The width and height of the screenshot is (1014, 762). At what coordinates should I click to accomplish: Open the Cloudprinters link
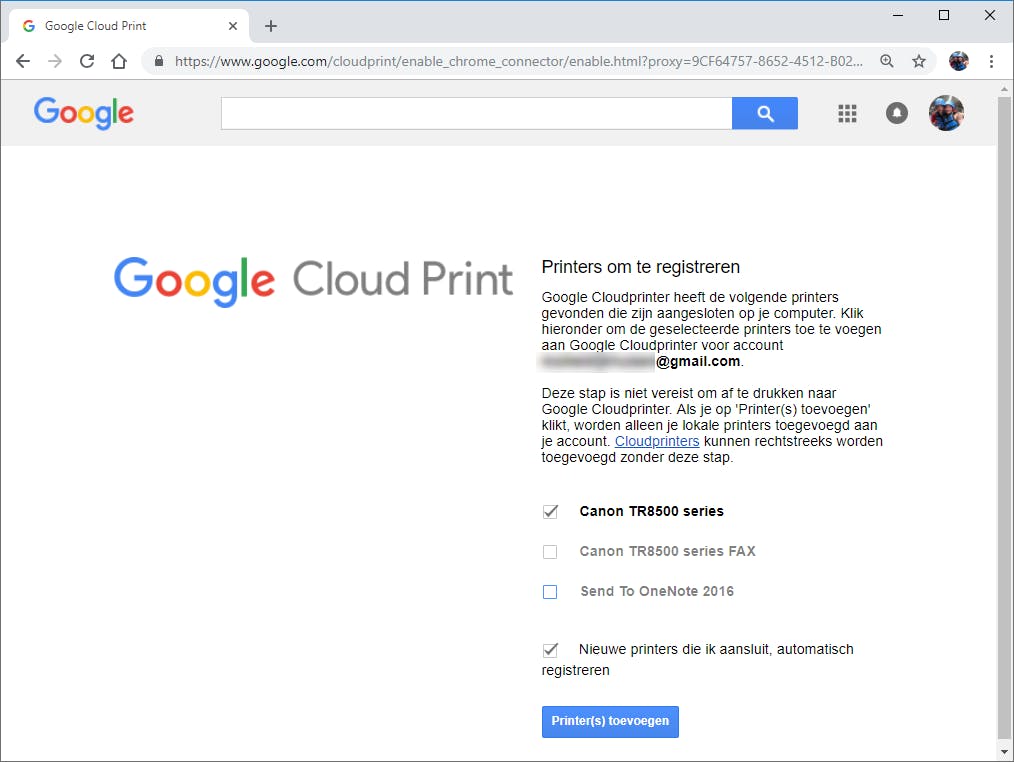[656, 441]
